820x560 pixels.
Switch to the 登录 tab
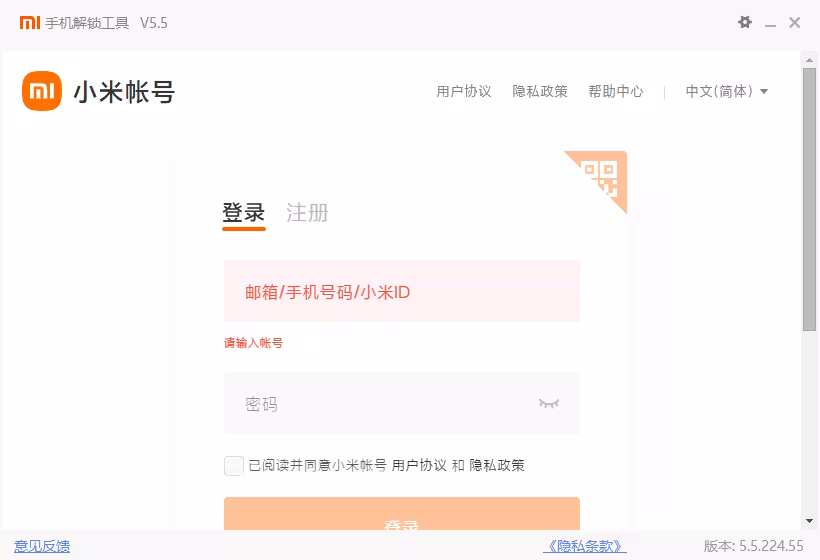244,213
